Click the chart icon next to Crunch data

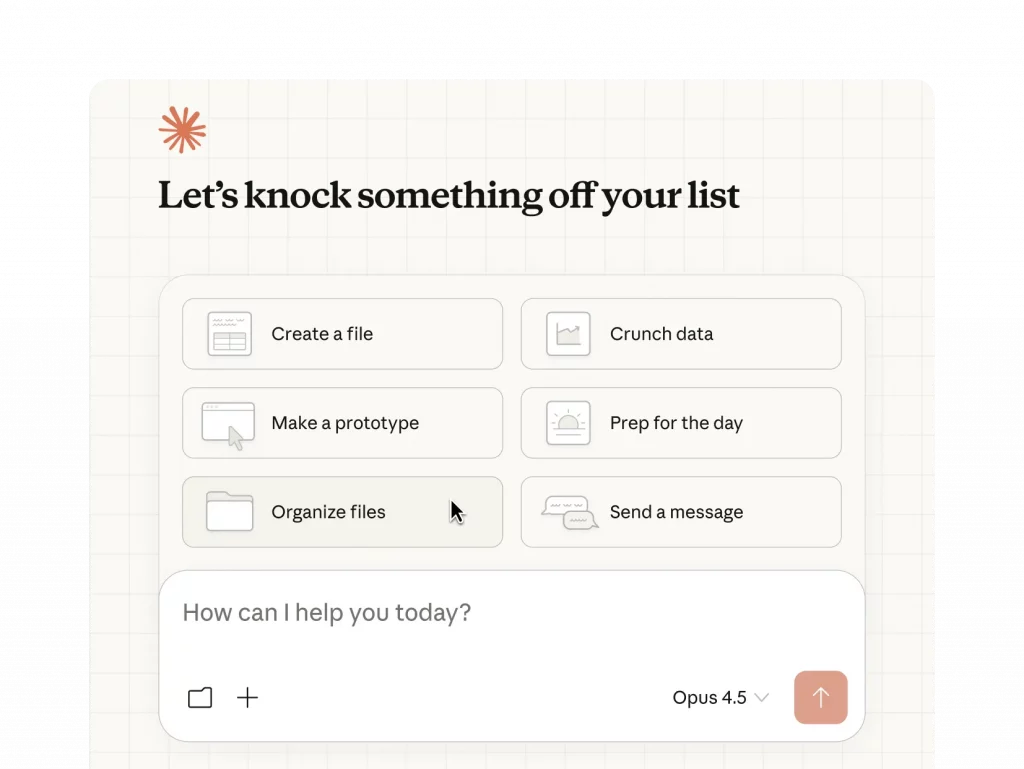click(567, 334)
